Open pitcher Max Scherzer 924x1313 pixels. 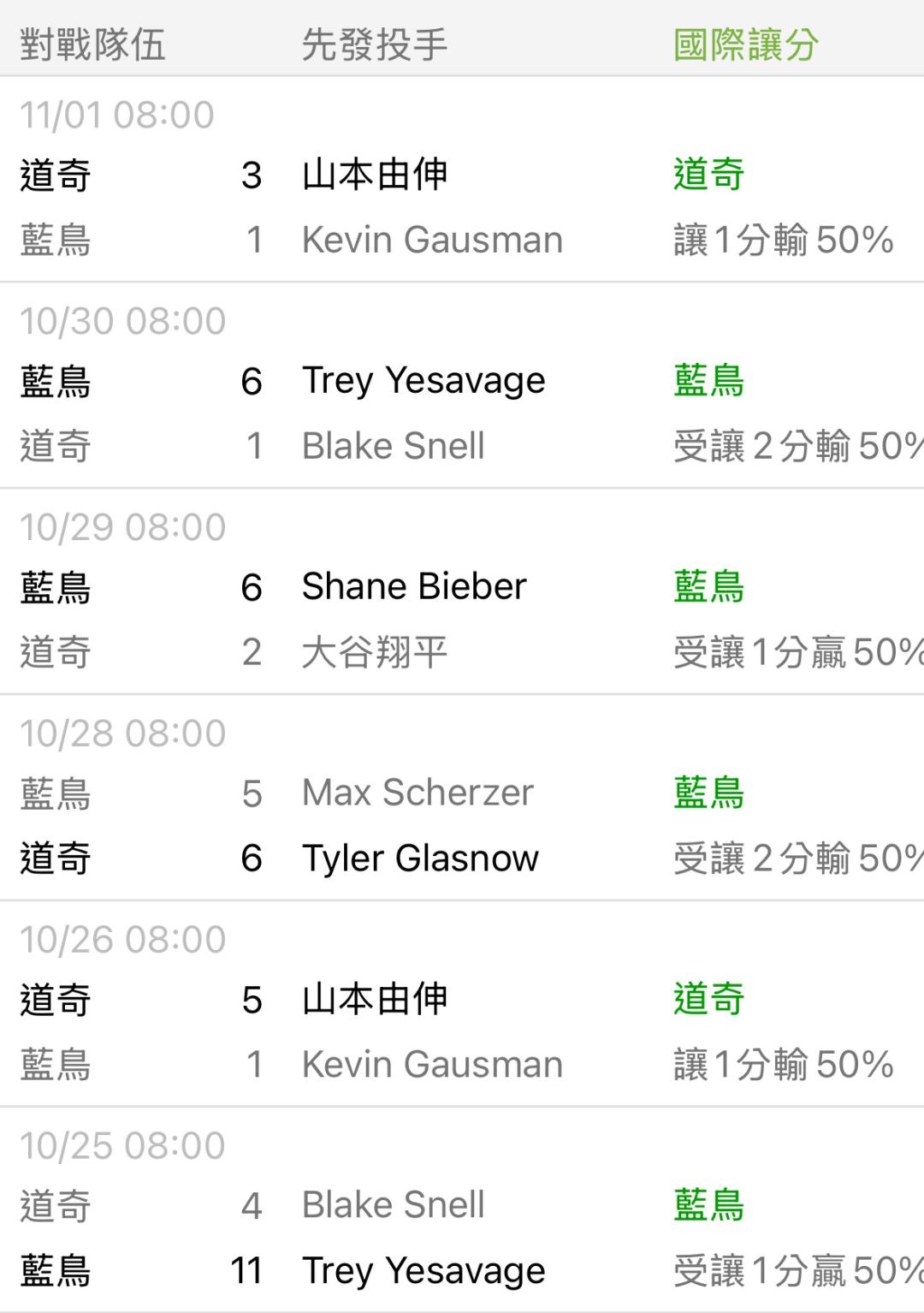[418, 793]
